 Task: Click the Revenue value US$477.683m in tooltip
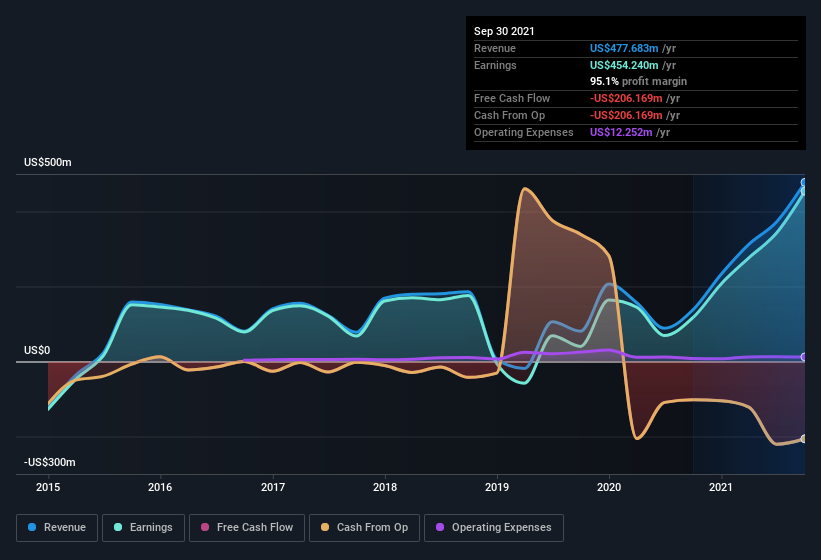(x=624, y=48)
